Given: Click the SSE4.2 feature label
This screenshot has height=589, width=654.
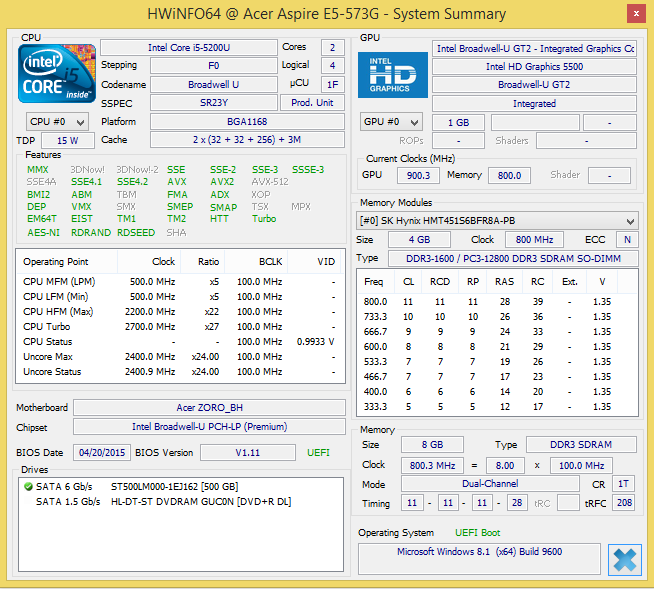Looking at the screenshot, I should [133, 182].
